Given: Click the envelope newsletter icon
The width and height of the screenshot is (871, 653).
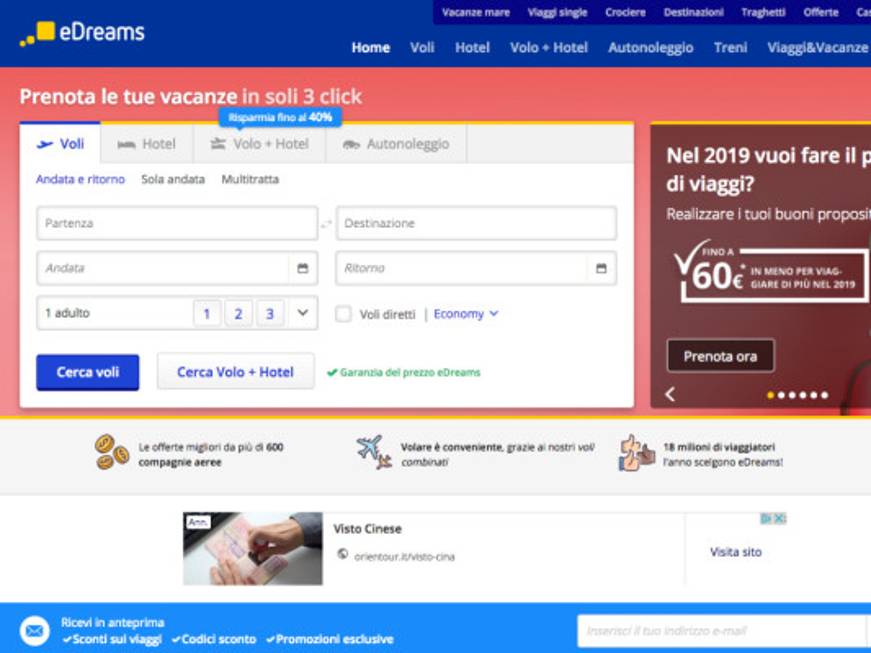Looking at the screenshot, I should pos(35,631).
